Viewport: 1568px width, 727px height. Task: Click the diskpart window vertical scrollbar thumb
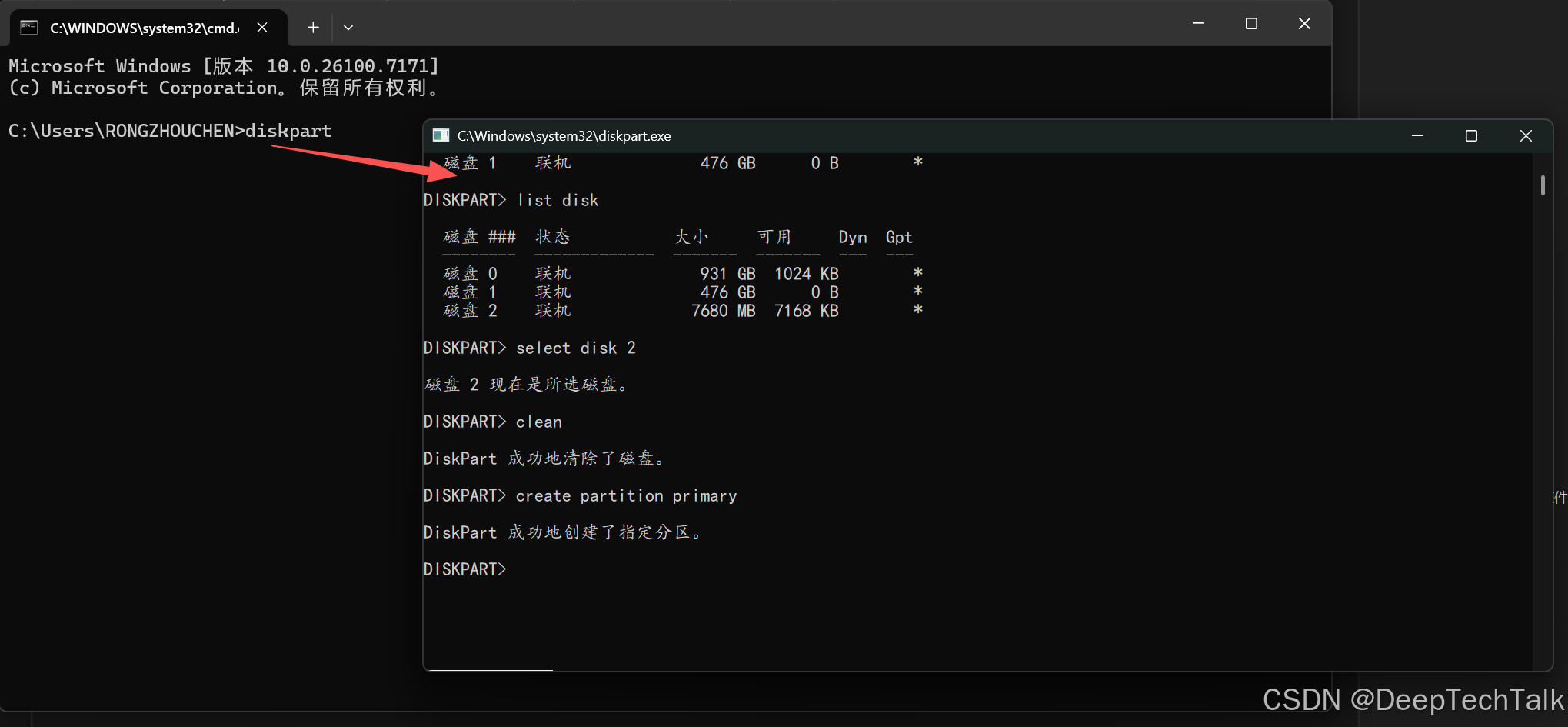click(x=1543, y=185)
